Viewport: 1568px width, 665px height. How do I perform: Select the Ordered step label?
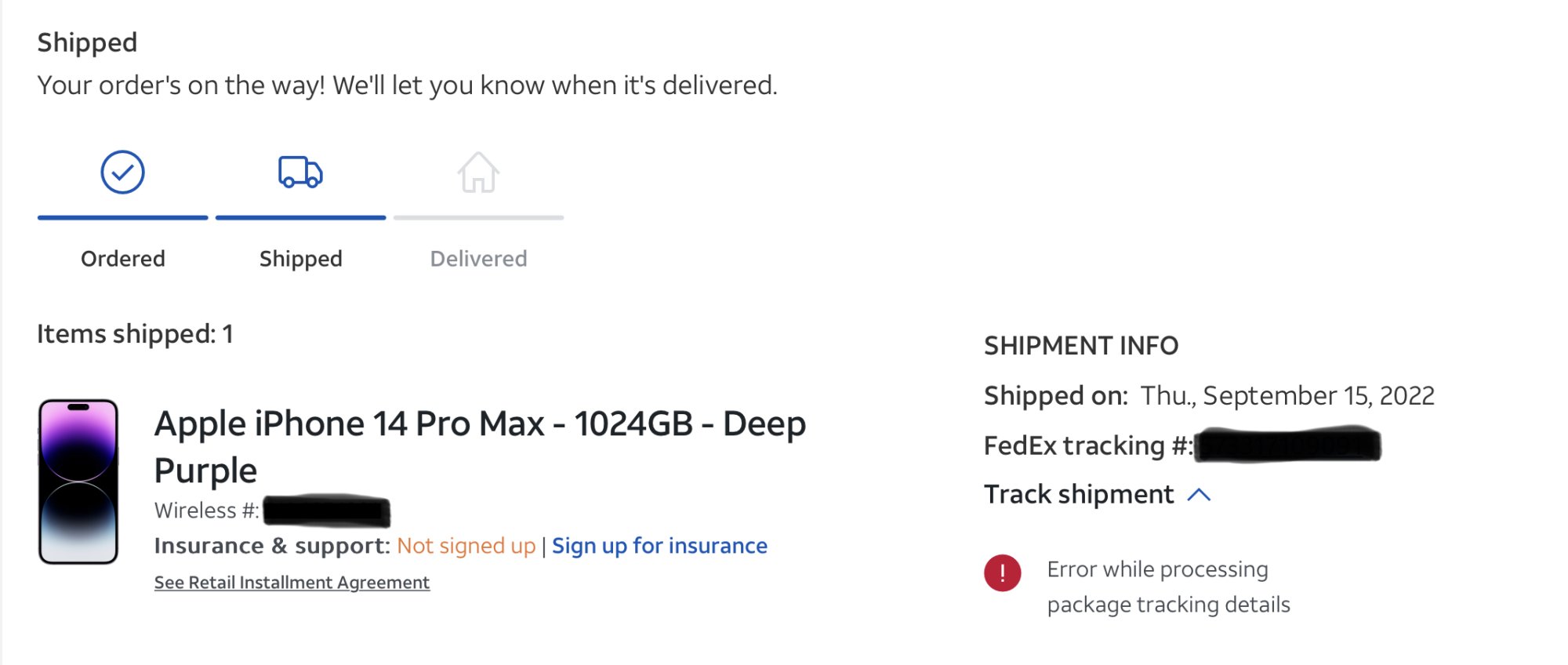pos(123,259)
